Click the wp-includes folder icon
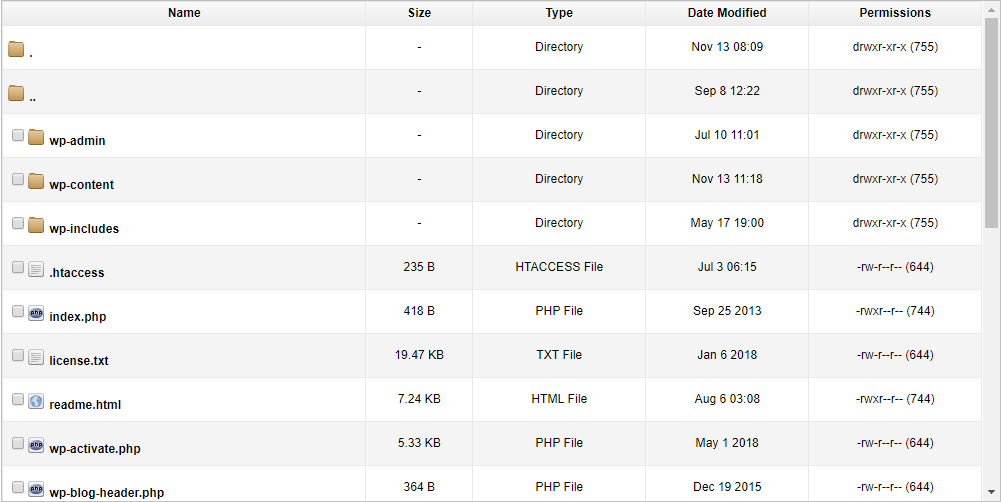This screenshot has width=1001, height=502. tap(36, 225)
